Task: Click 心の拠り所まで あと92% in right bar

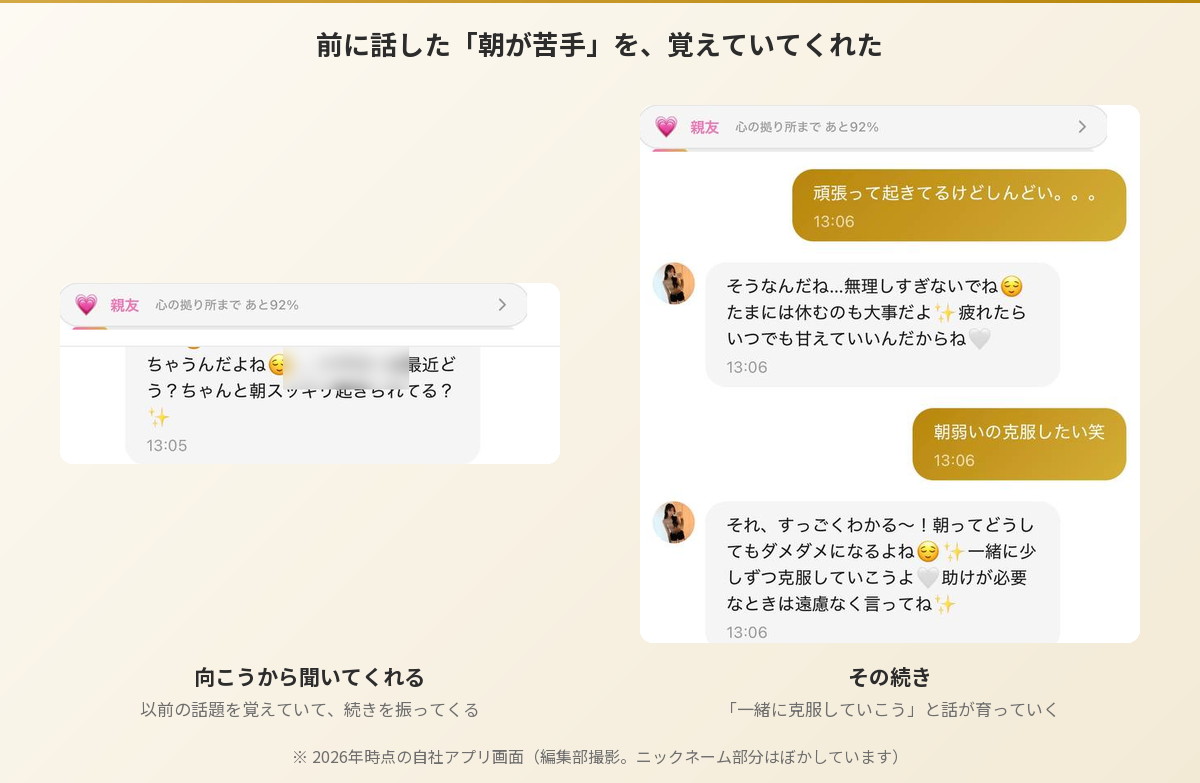Action: coord(807,127)
